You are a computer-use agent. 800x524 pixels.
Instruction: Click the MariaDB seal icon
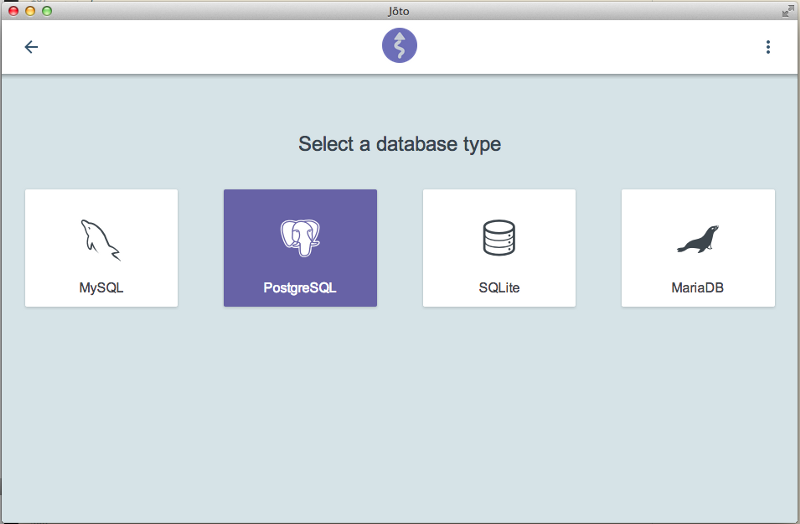697,239
